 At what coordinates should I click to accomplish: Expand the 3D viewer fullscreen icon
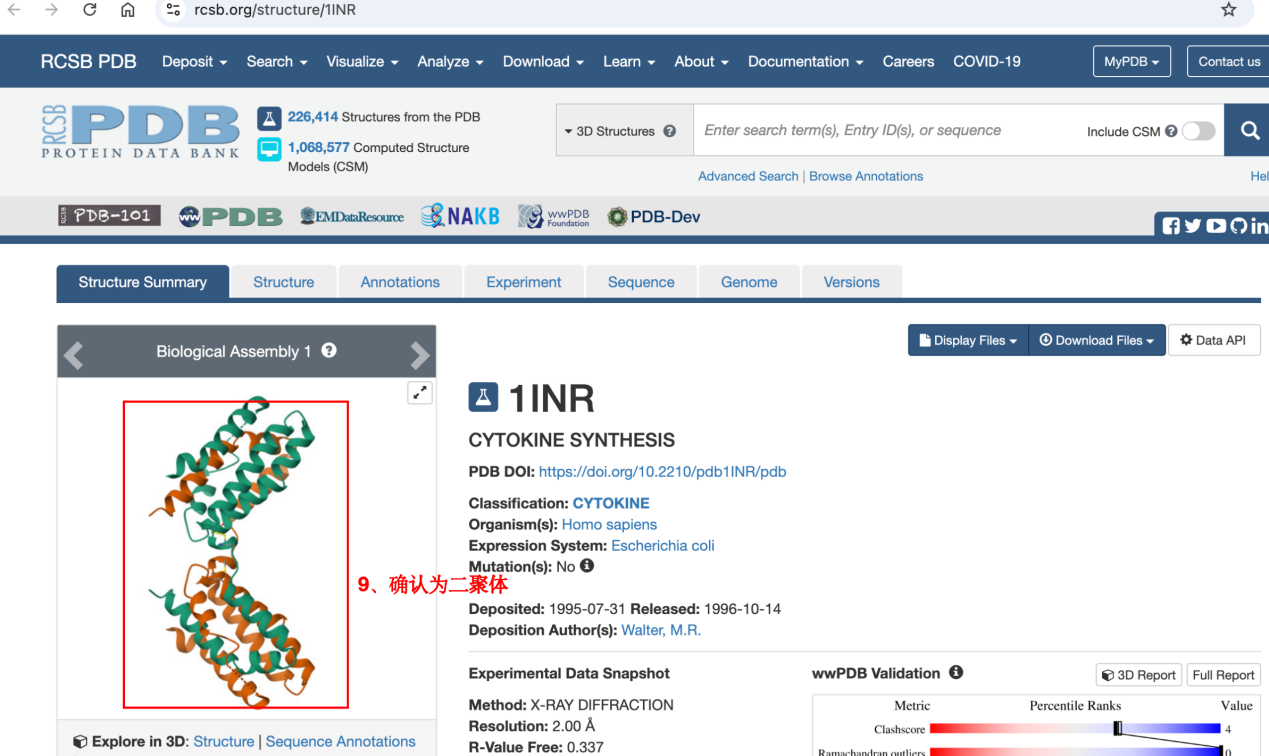(x=420, y=393)
